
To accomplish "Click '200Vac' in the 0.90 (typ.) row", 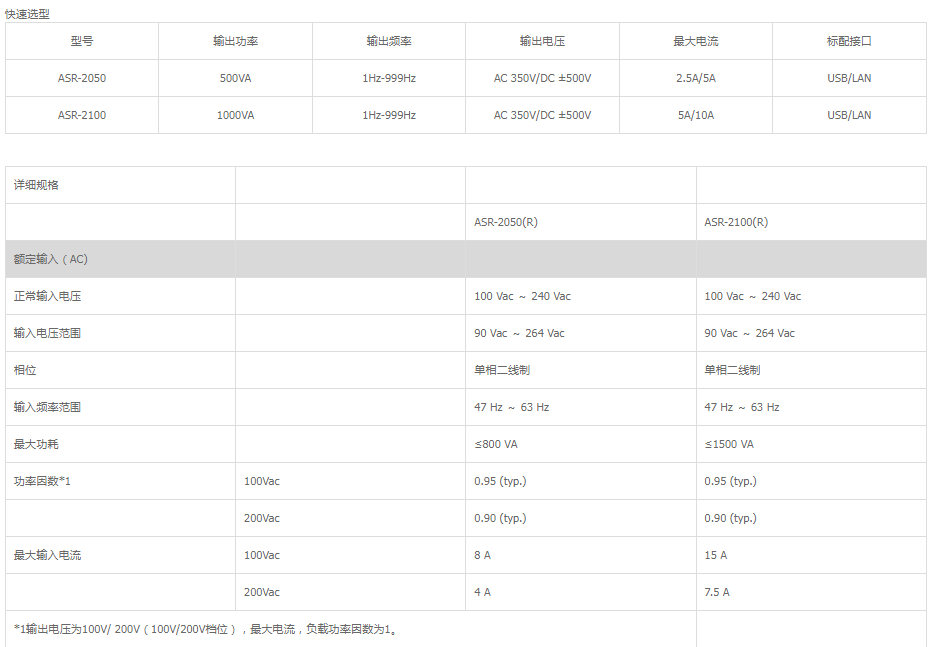I will click(x=262, y=518).
